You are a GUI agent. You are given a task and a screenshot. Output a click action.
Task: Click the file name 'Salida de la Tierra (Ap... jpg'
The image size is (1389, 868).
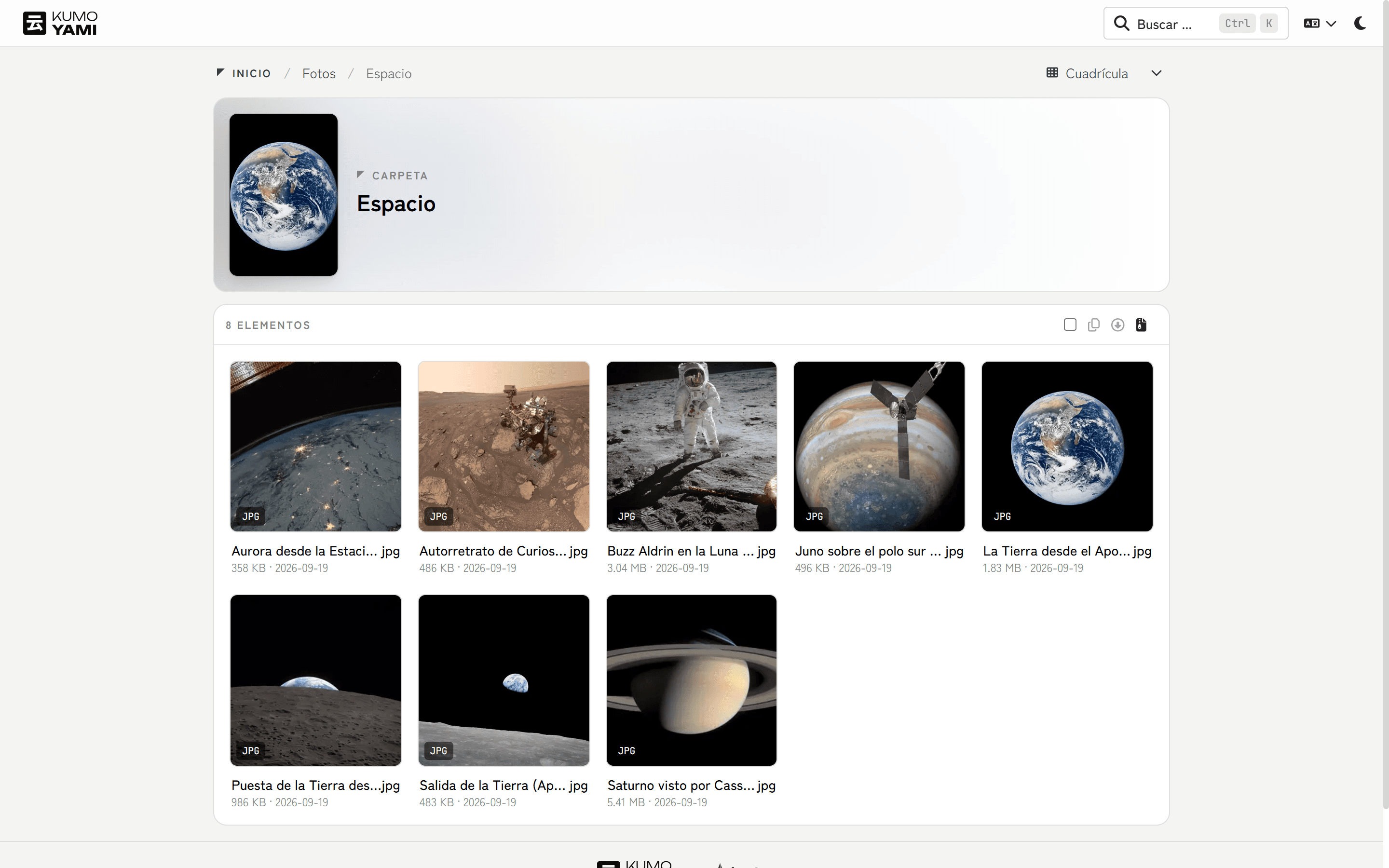pyautogui.click(x=504, y=786)
